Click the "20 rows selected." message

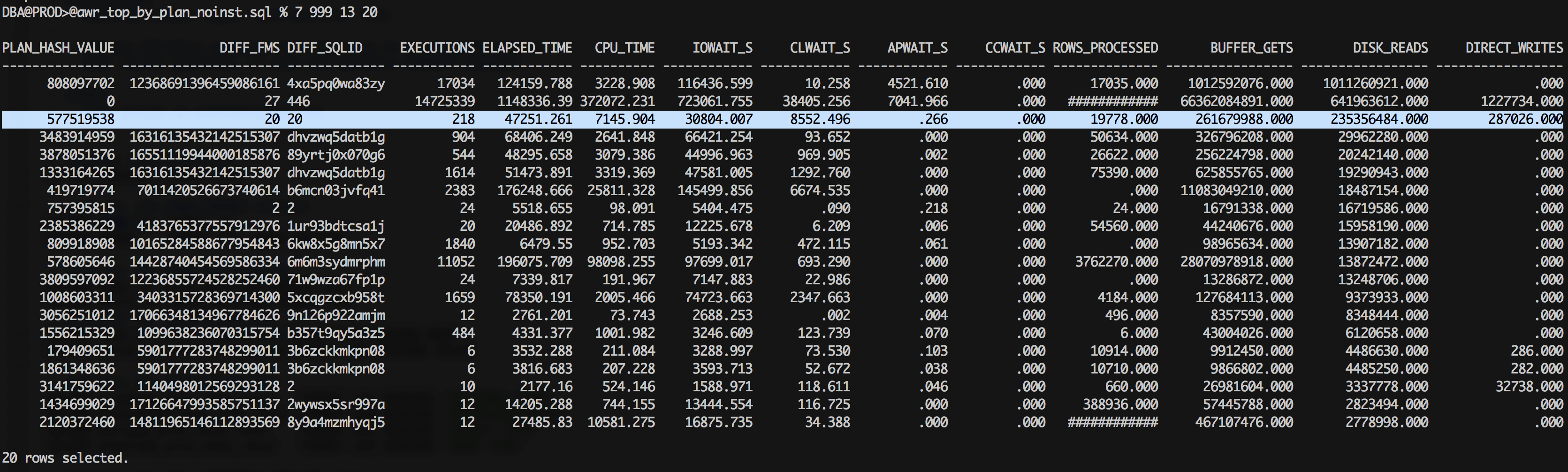65,457
